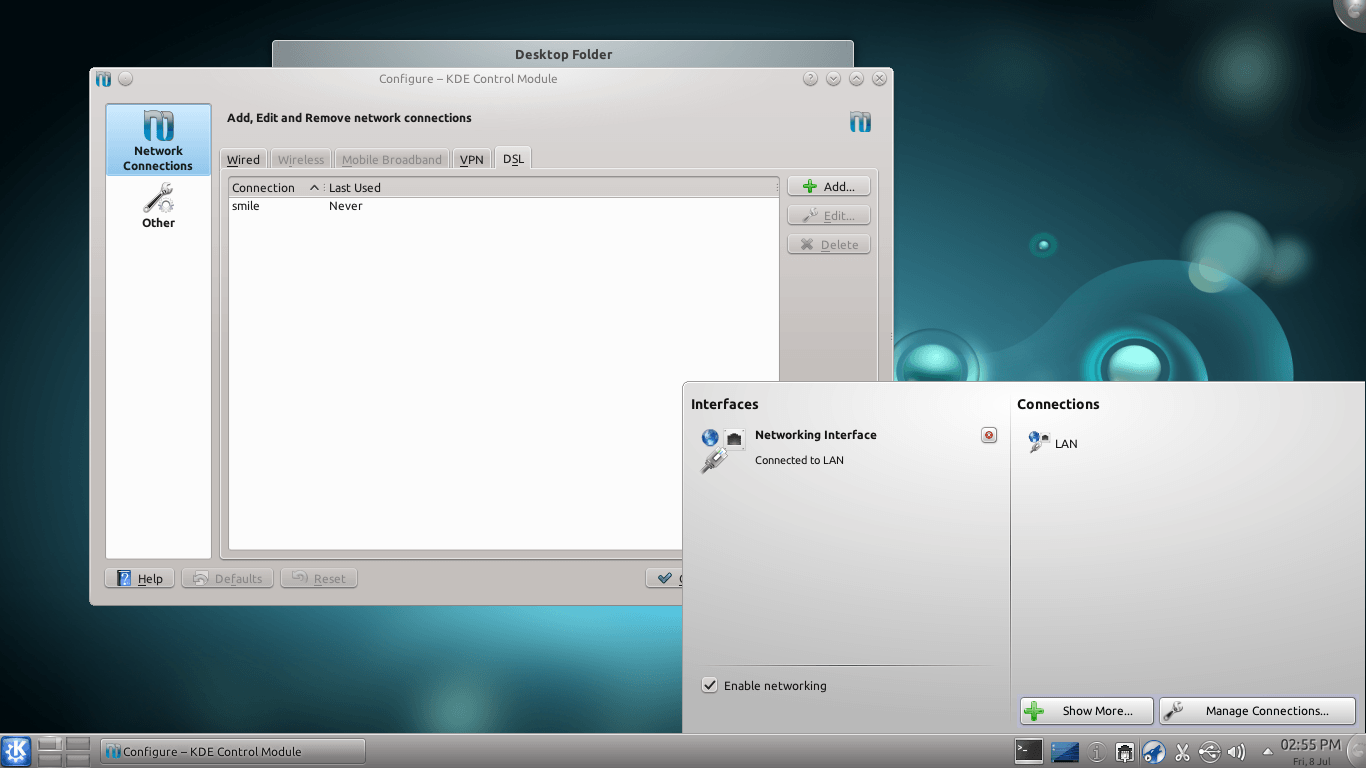Open the notifications info tray icon
Viewport: 1366px width, 768px height.
pyautogui.click(x=1097, y=752)
